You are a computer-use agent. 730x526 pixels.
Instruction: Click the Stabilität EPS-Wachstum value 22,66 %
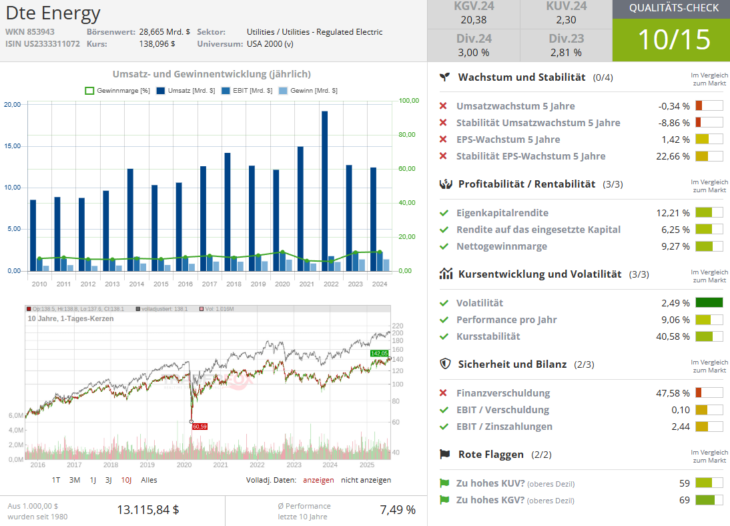click(x=673, y=156)
